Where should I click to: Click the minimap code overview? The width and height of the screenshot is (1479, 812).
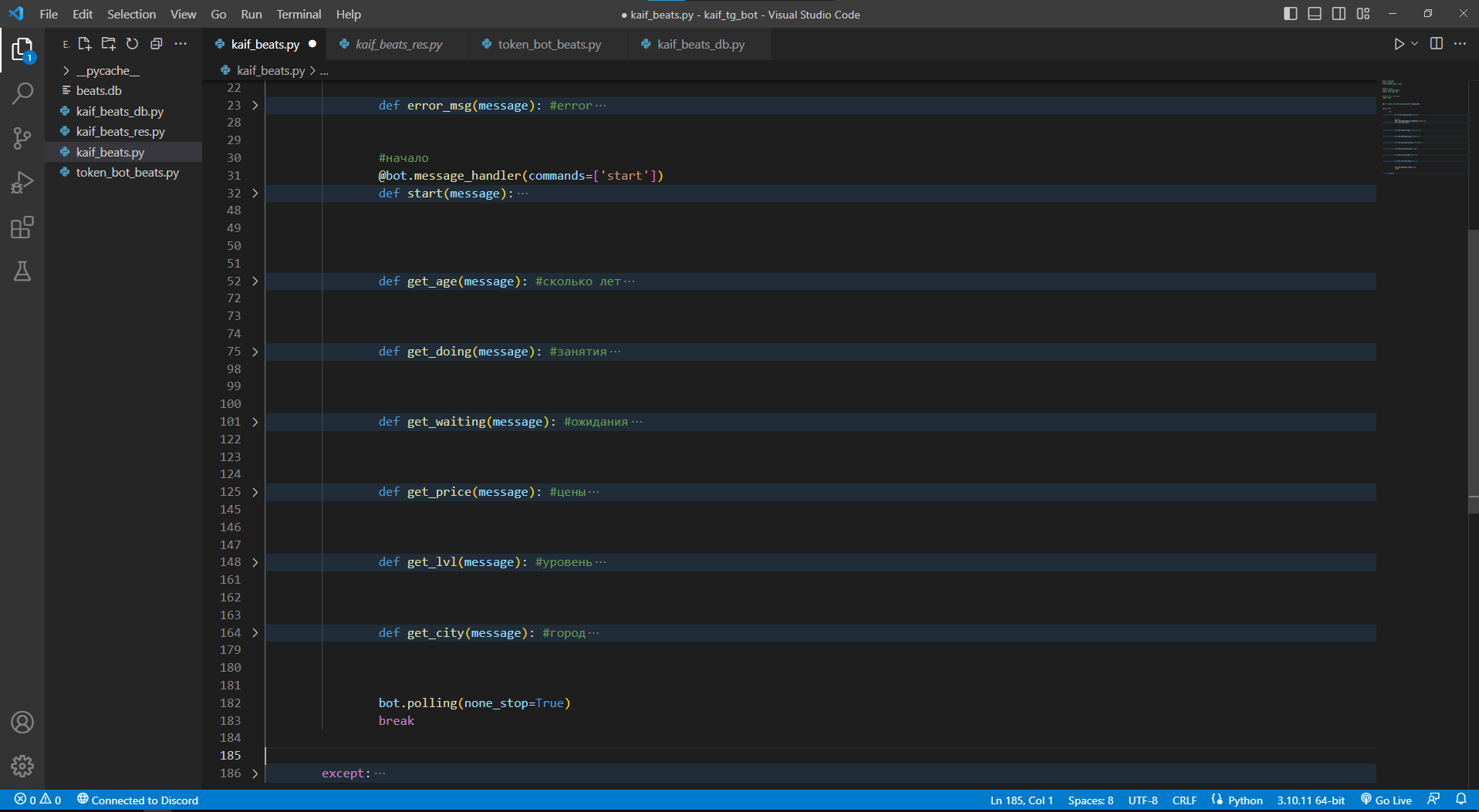(1420, 127)
